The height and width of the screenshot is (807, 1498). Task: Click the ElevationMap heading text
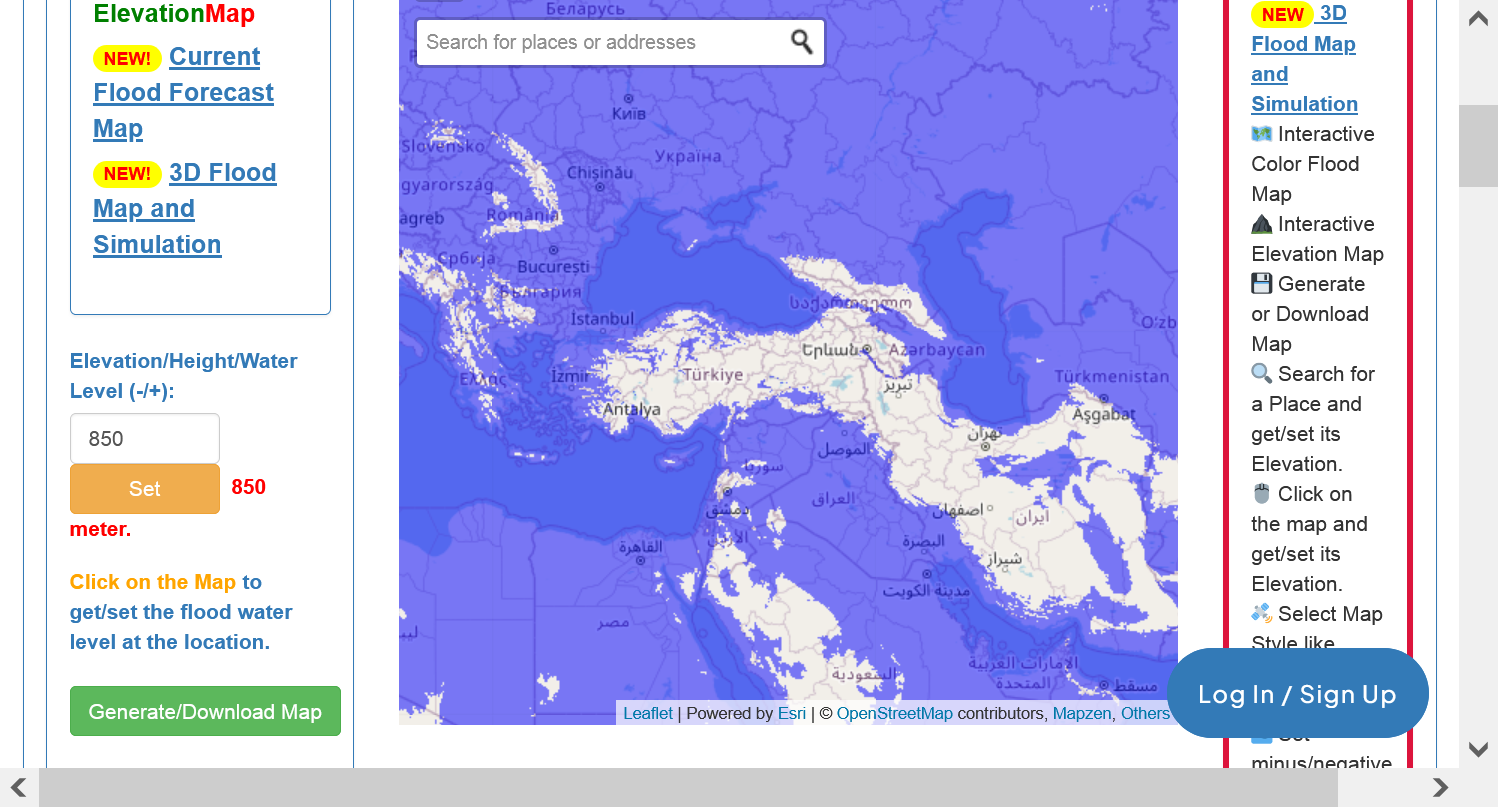click(174, 14)
